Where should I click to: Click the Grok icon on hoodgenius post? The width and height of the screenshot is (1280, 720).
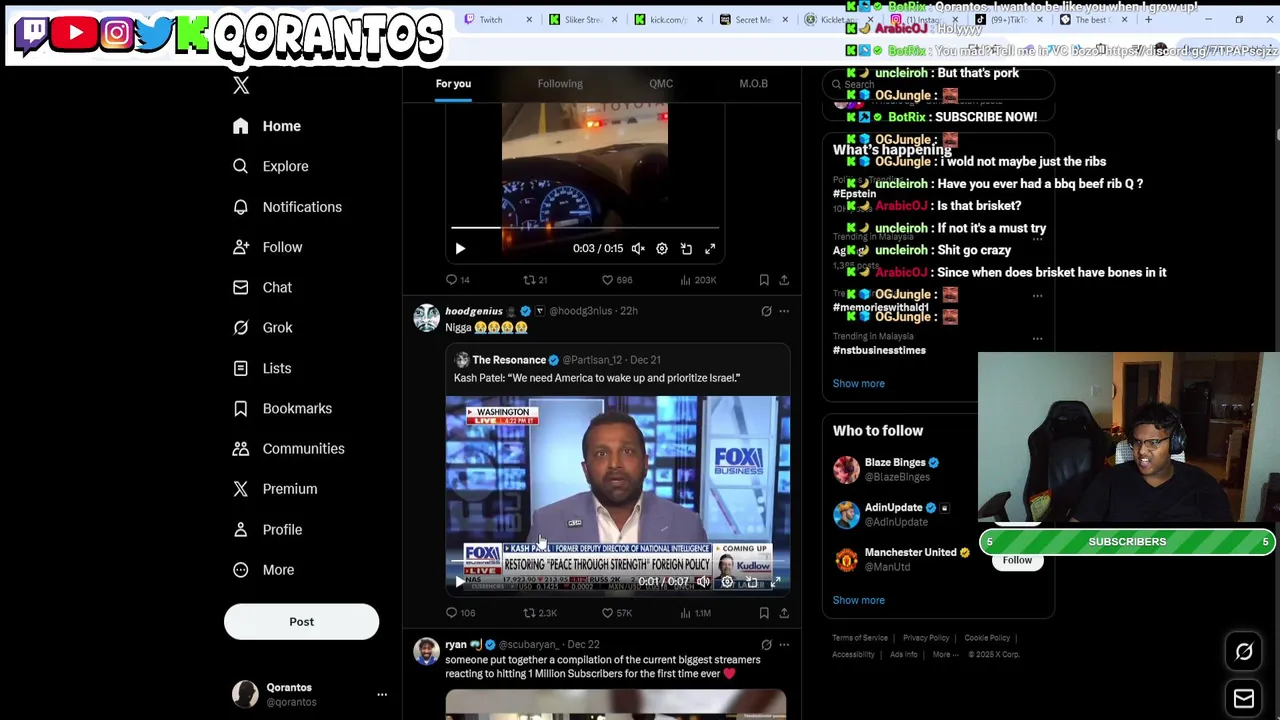(766, 311)
